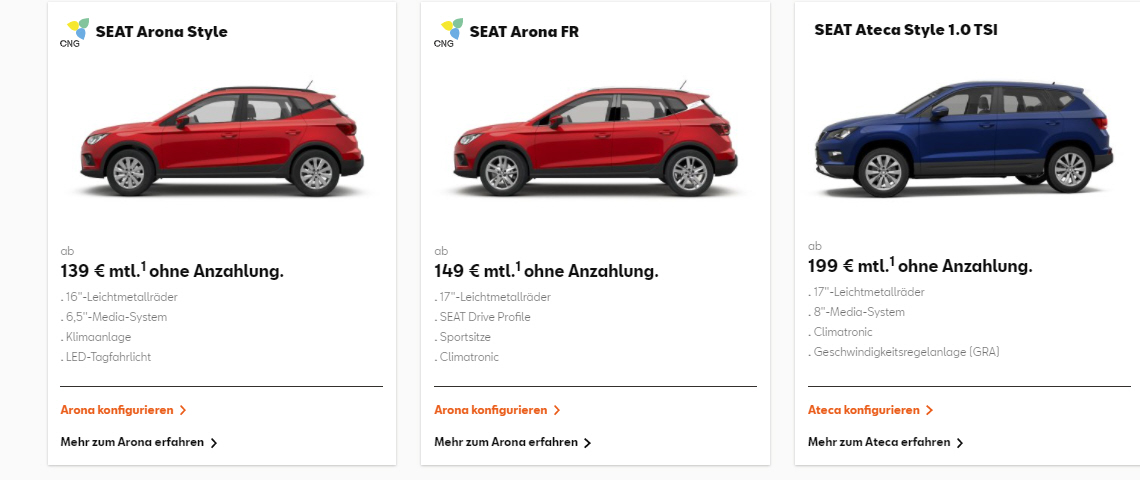The height and width of the screenshot is (480, 1140).
Task: Open the Ateca konfigurieren link
Action: pyautogui.click(x=864, y=410)
